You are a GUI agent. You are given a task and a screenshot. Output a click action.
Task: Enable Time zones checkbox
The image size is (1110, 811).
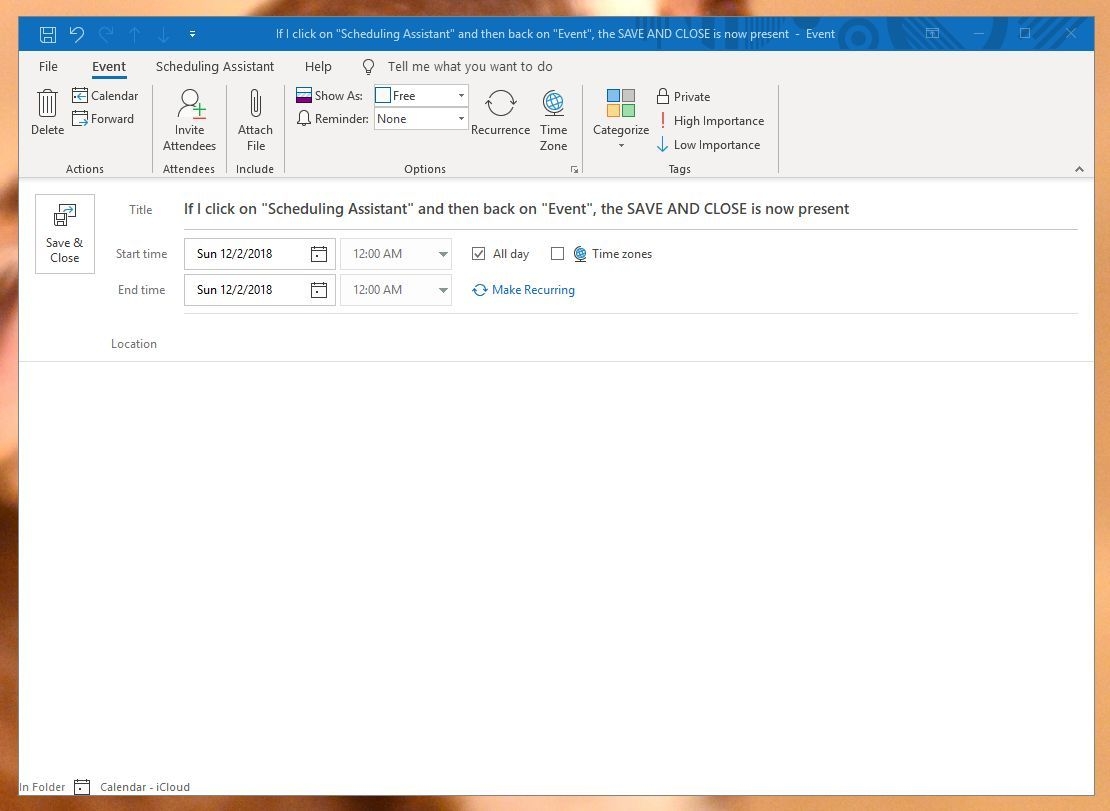(557, 253)
